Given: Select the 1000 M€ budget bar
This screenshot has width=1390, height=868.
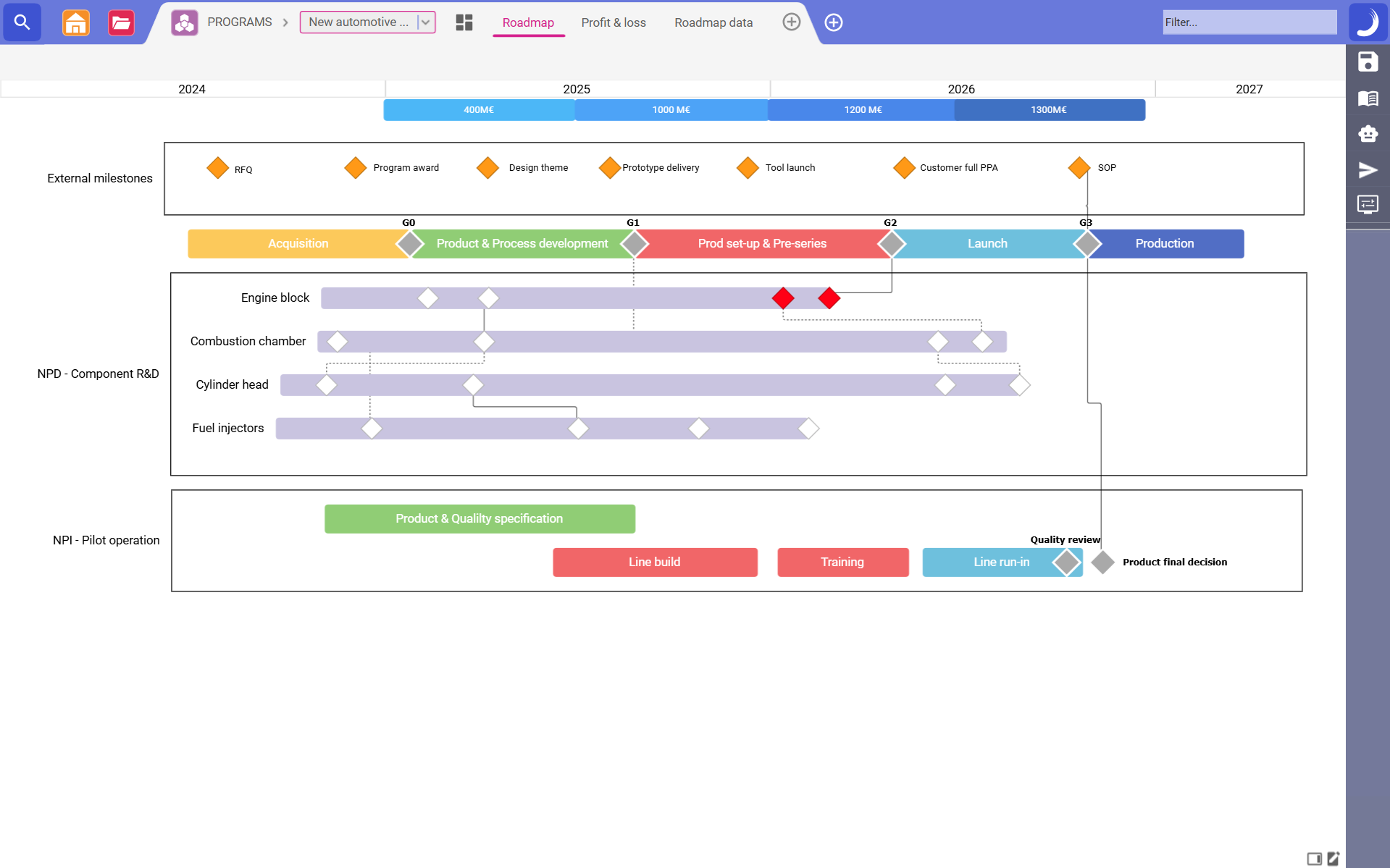Looking at the screenshot, I should click(x=671, y=110).
